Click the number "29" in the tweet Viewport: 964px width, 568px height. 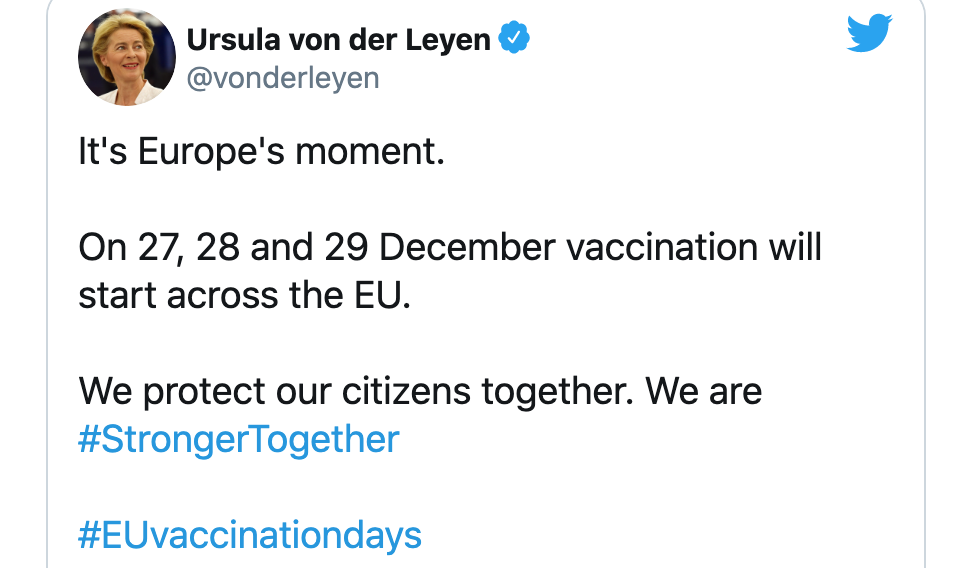click(346, 248)
